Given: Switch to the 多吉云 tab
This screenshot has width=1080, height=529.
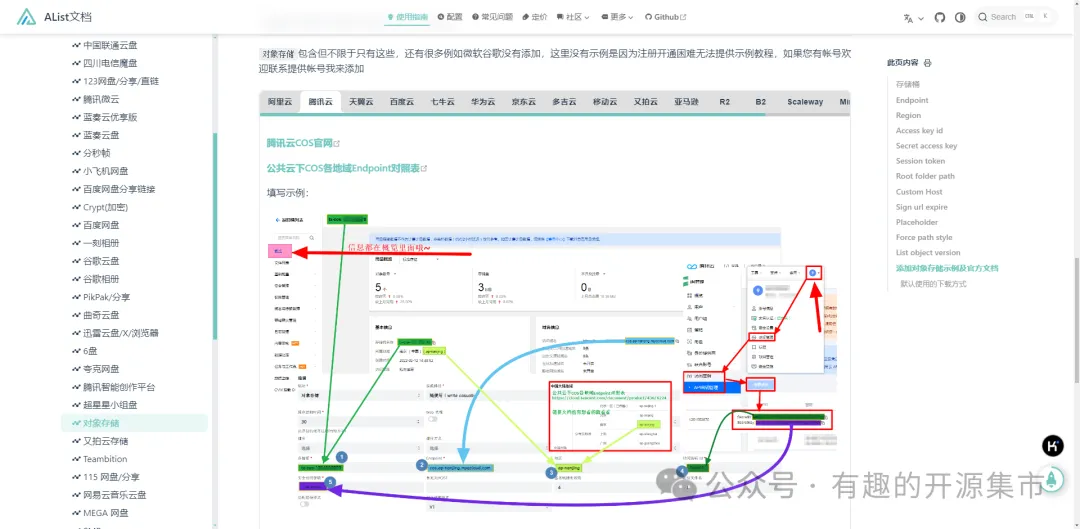Looking at the screenshot, I should pyautogui.click(x=564, y=102).
